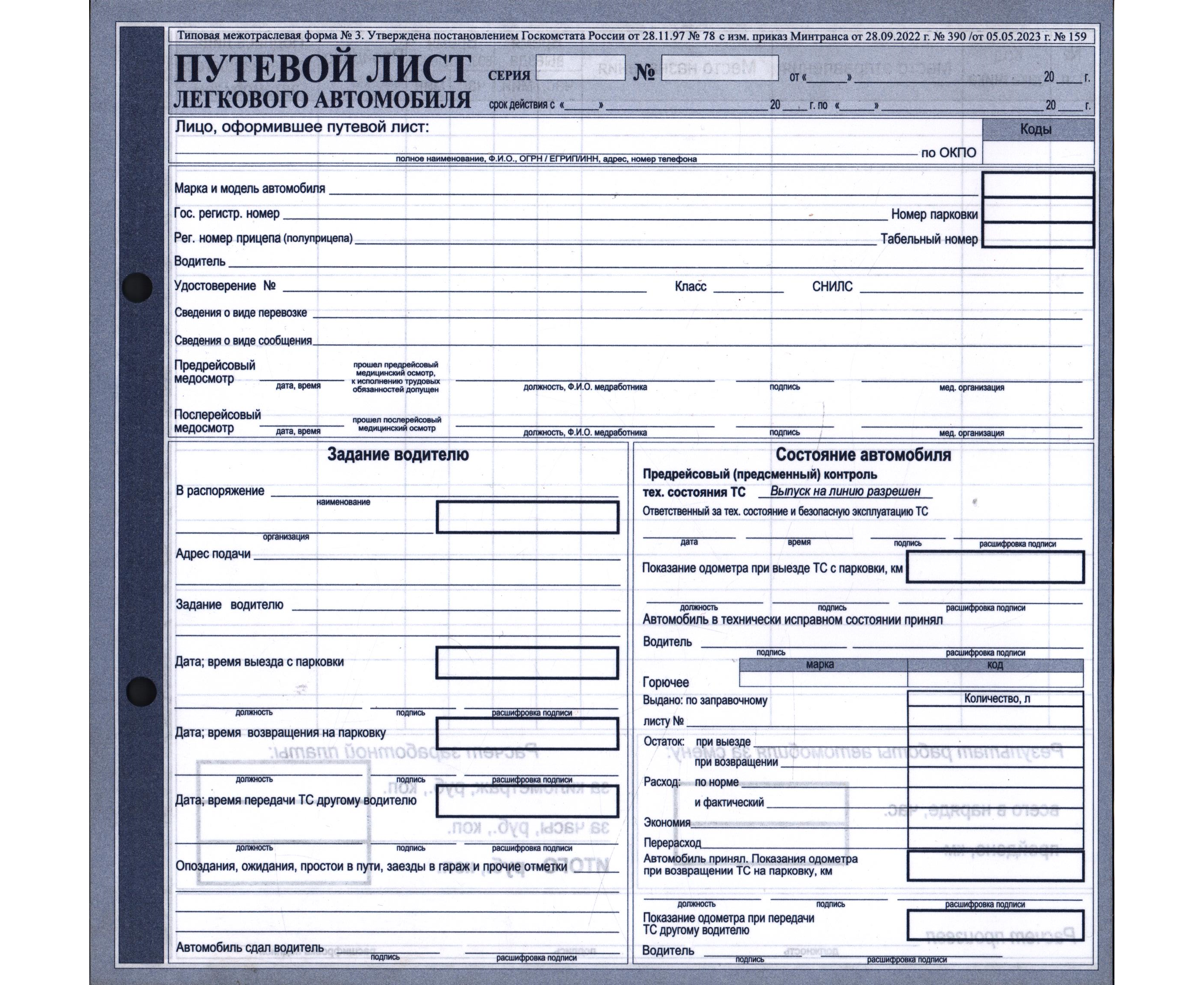Click the Табельный номер code box
The height and width of the screenshot is (985, 1204).
pos(1038,235)
